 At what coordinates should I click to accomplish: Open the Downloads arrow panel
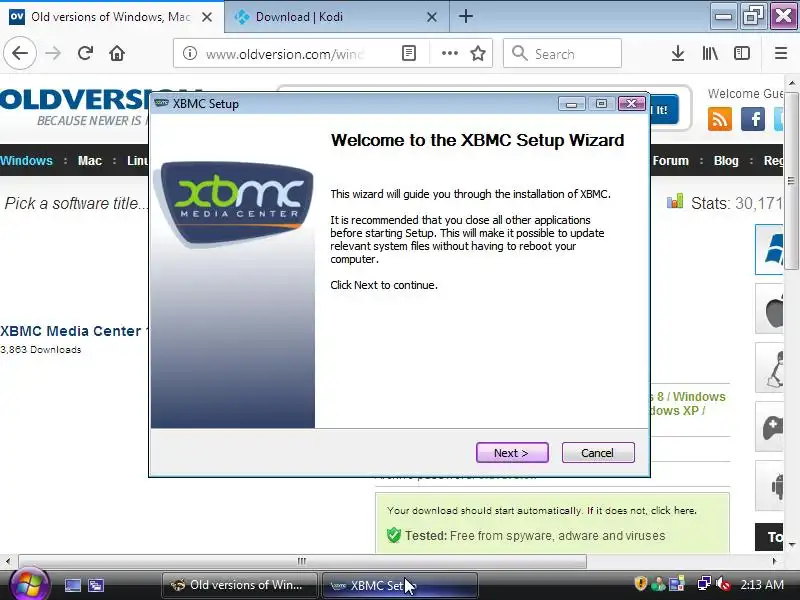(678, 53)
